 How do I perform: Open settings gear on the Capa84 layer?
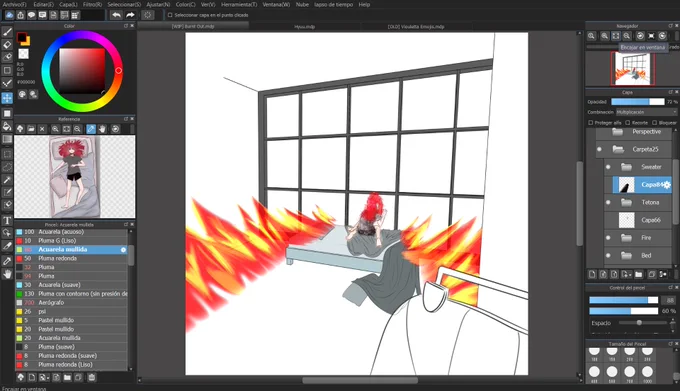tap(667, 185)
